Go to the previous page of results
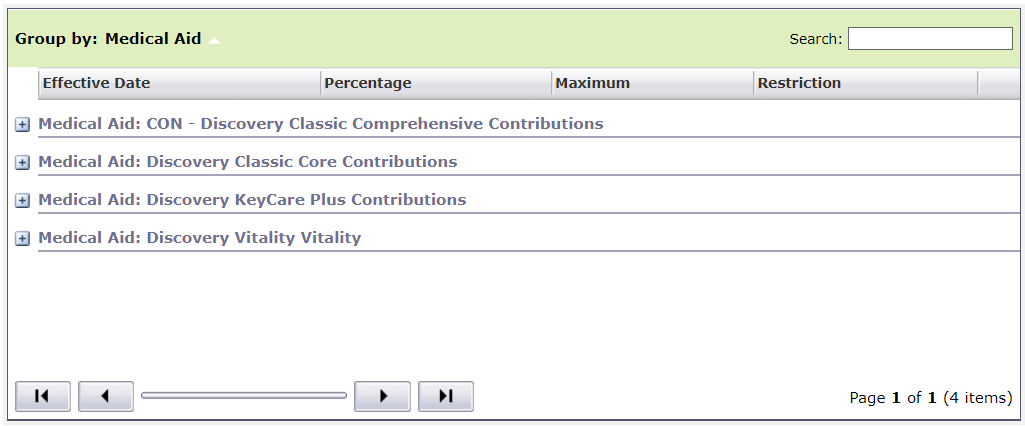 coord(105,396)
